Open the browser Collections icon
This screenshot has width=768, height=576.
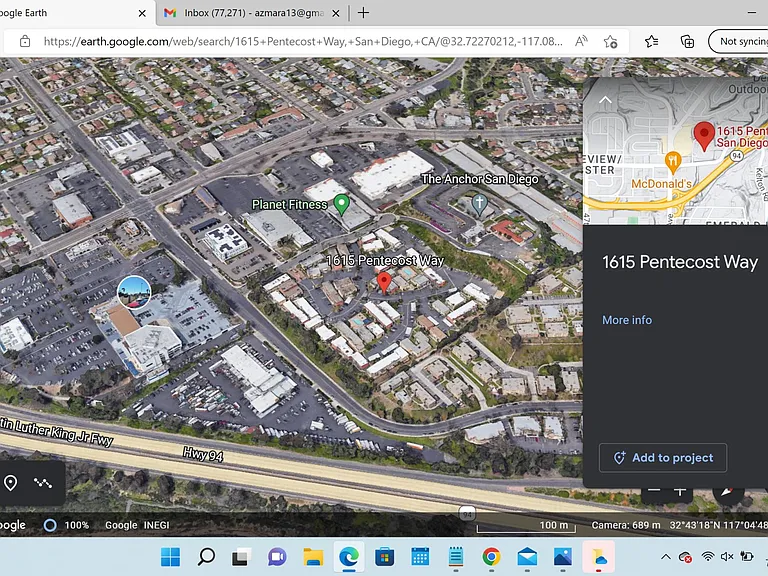click(x=687, y=42)
